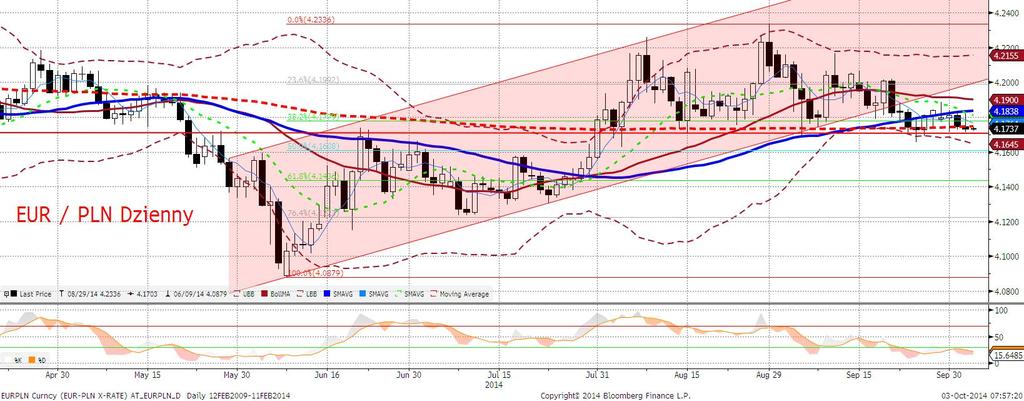Click the %K stochastic legend entry

[13, 359]
